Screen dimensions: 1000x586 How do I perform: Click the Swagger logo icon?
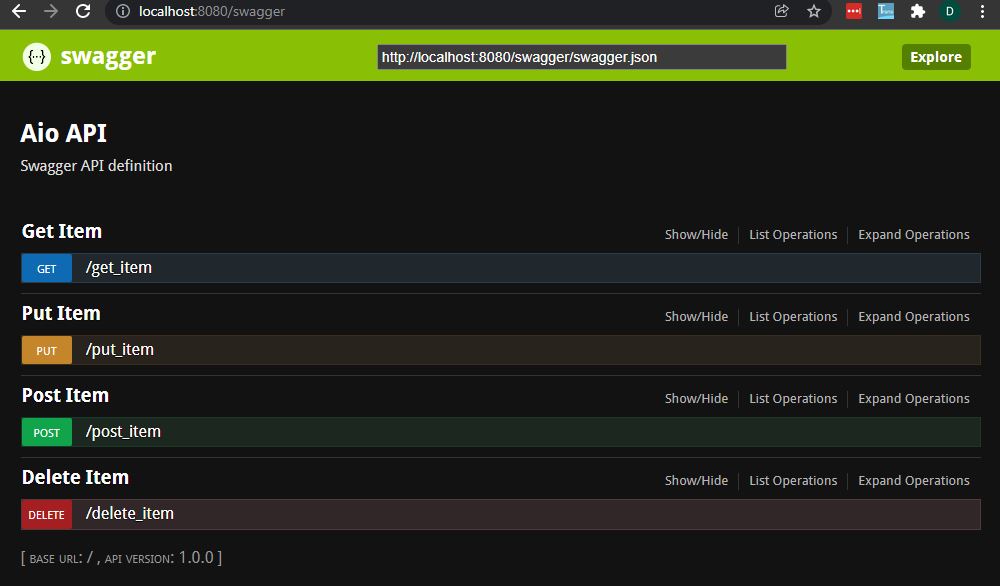[x=36, y=56]
